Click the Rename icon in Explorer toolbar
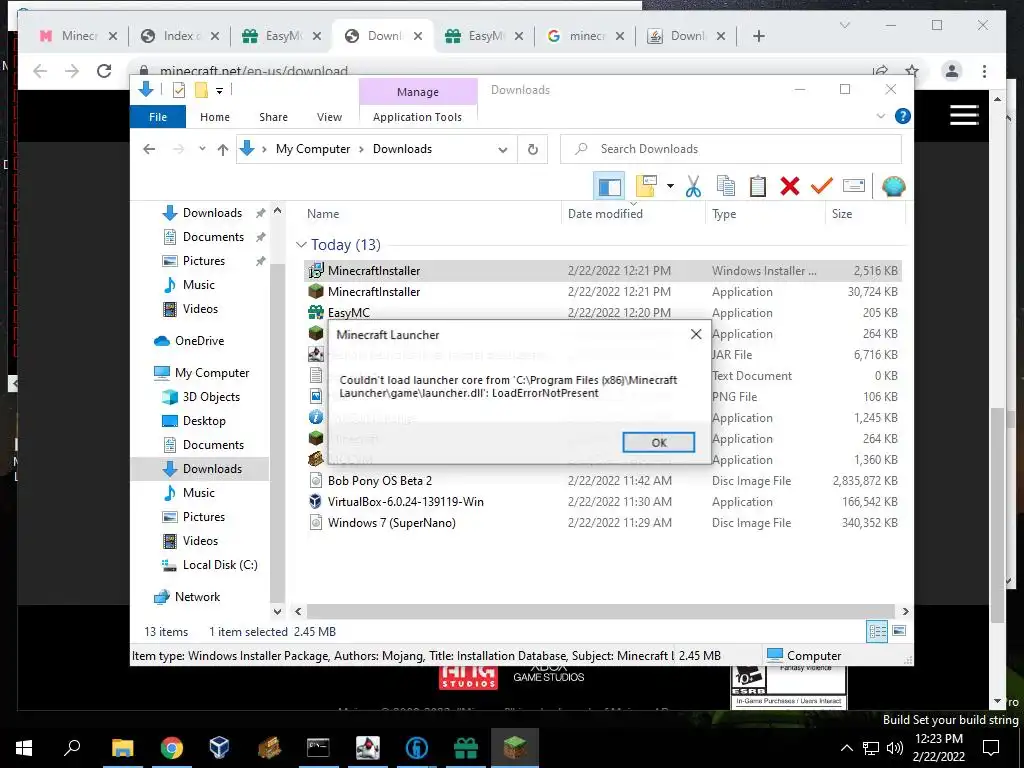Screen dimensions: 1024x768 854,187
